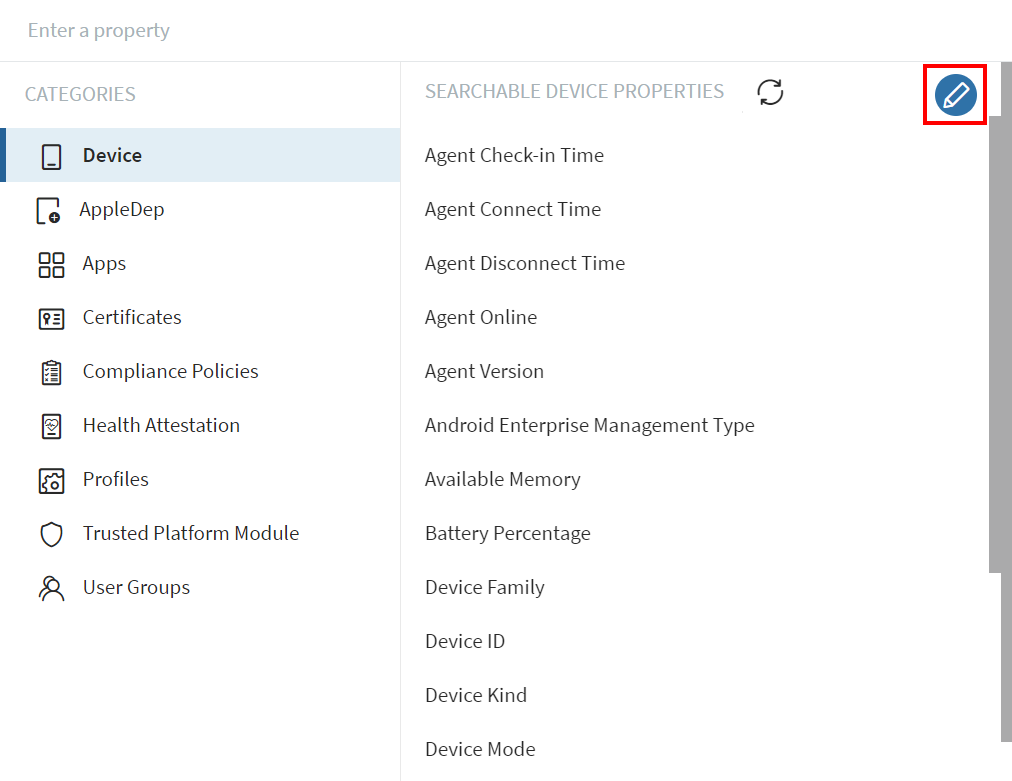1012x781 pixels.
Task: Click the Certificates category icon
Action: click(x=51, y=318)
